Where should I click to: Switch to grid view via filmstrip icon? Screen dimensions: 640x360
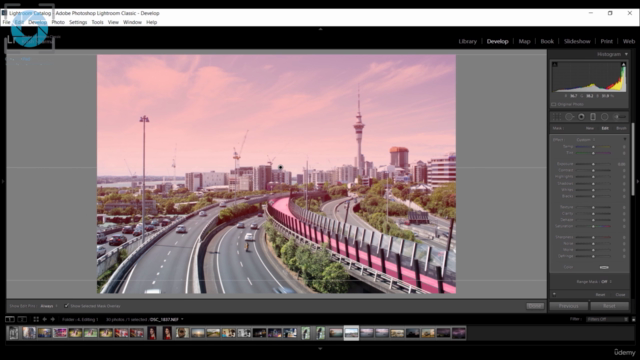click(x=36, y=319)
